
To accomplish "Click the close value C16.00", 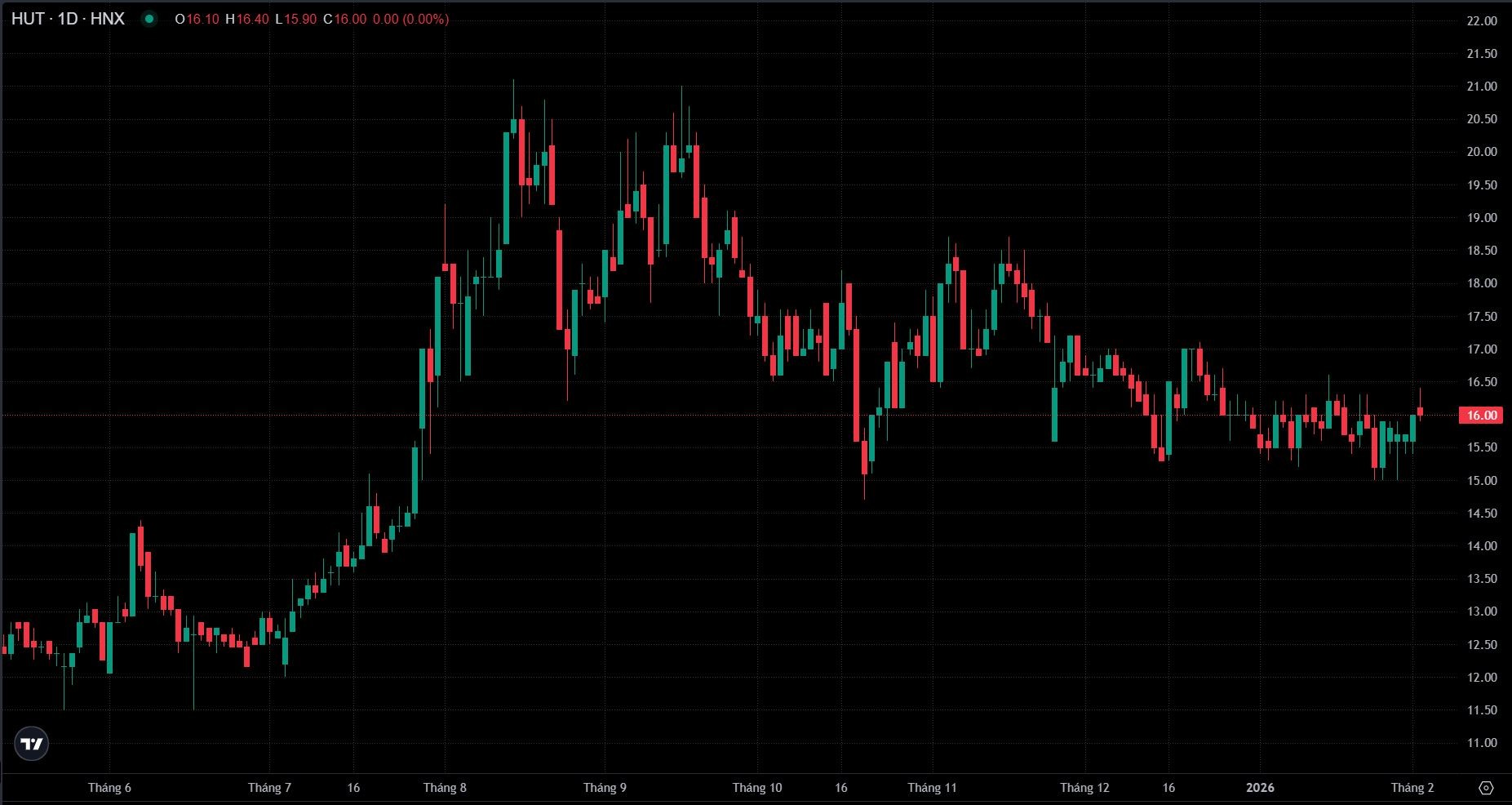I will 344,19.
